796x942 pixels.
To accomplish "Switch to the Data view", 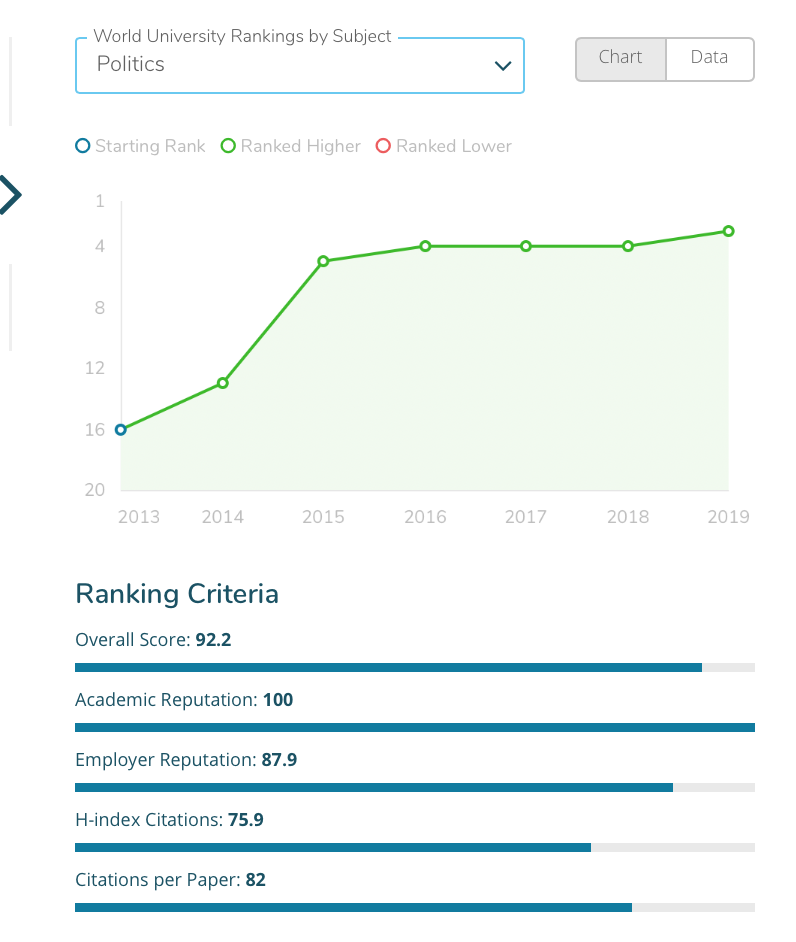I will pyautogui.click(x=709, y=58).
